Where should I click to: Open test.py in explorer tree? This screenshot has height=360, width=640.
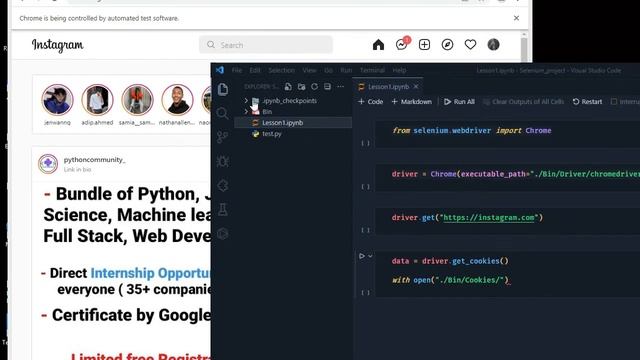(x=293, y=133)
